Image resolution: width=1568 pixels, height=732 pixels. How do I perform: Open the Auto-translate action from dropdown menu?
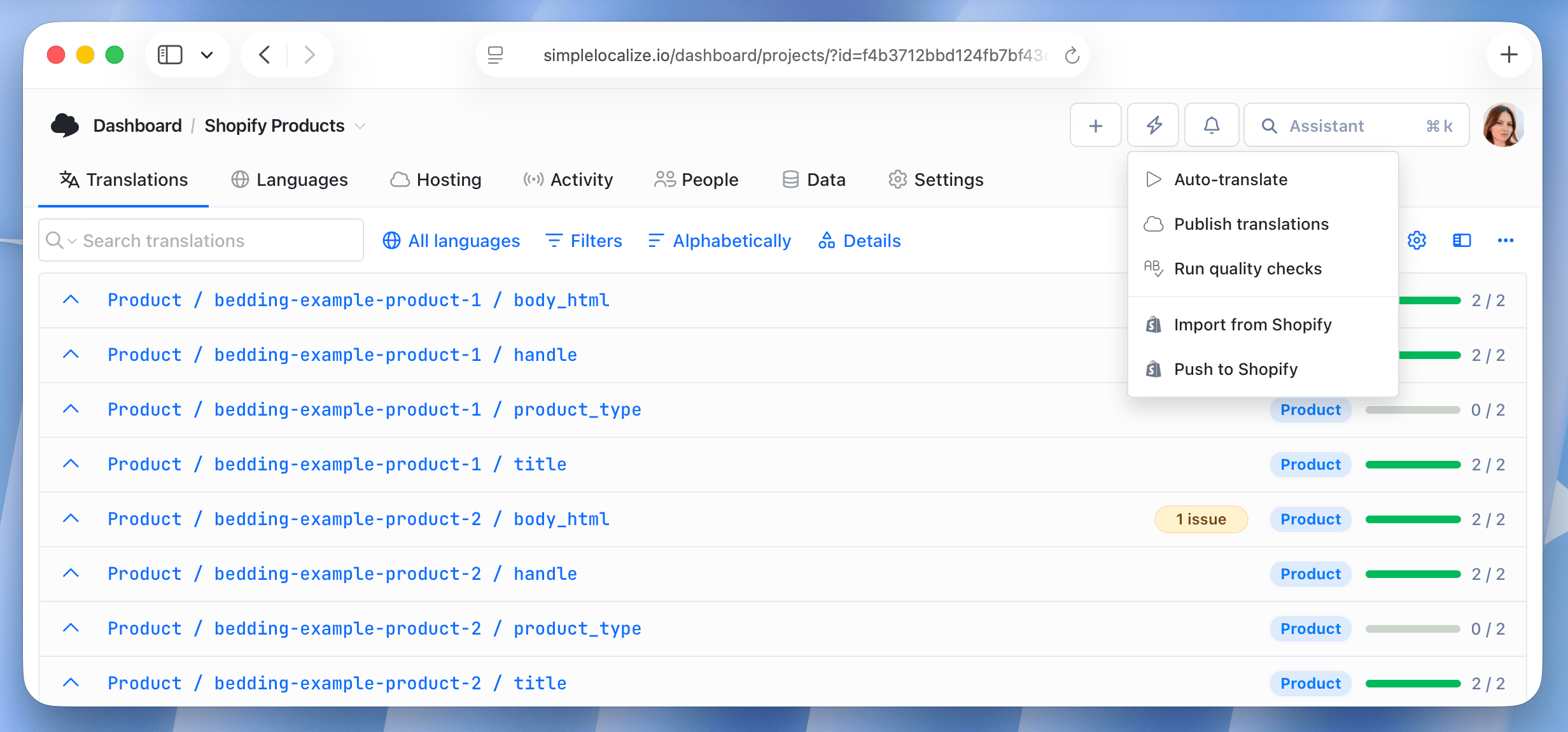coord(1231,179)
